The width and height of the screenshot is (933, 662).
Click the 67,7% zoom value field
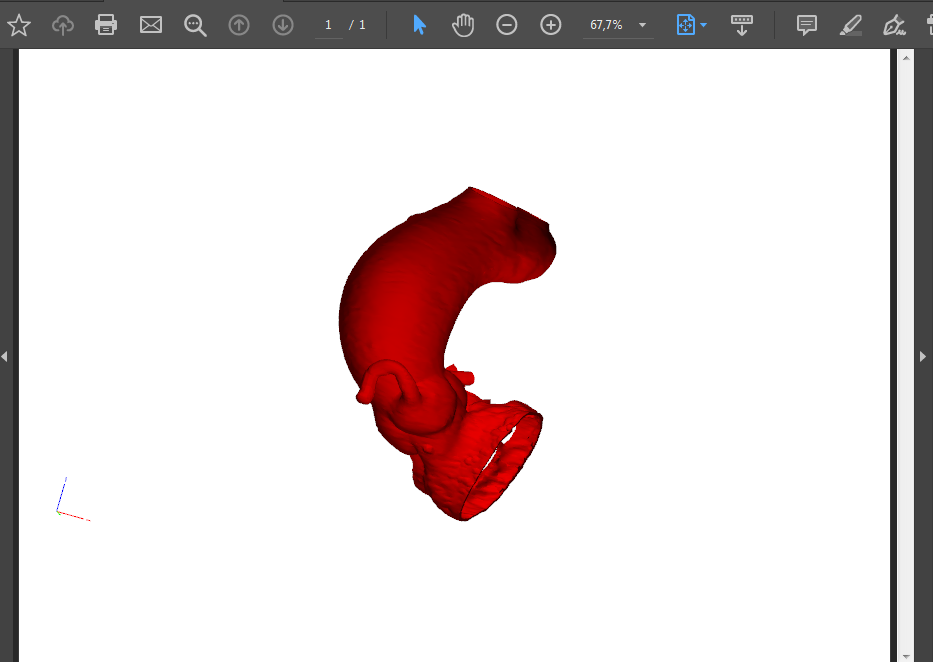(x=606, y=25)
